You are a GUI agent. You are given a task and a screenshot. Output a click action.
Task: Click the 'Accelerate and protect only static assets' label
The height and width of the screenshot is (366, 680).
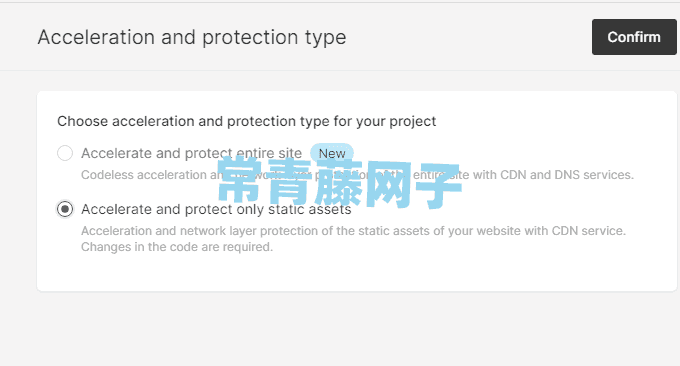pyautogui.click(x=216, y=209)
